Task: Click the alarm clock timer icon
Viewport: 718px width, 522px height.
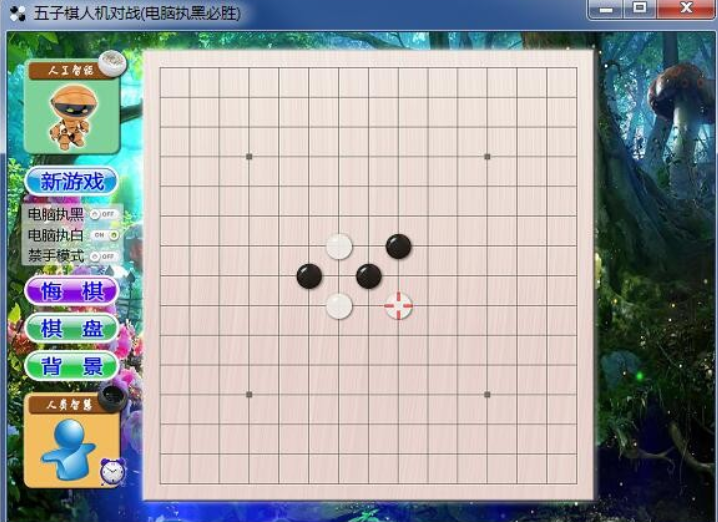Action: pos(113,472)
